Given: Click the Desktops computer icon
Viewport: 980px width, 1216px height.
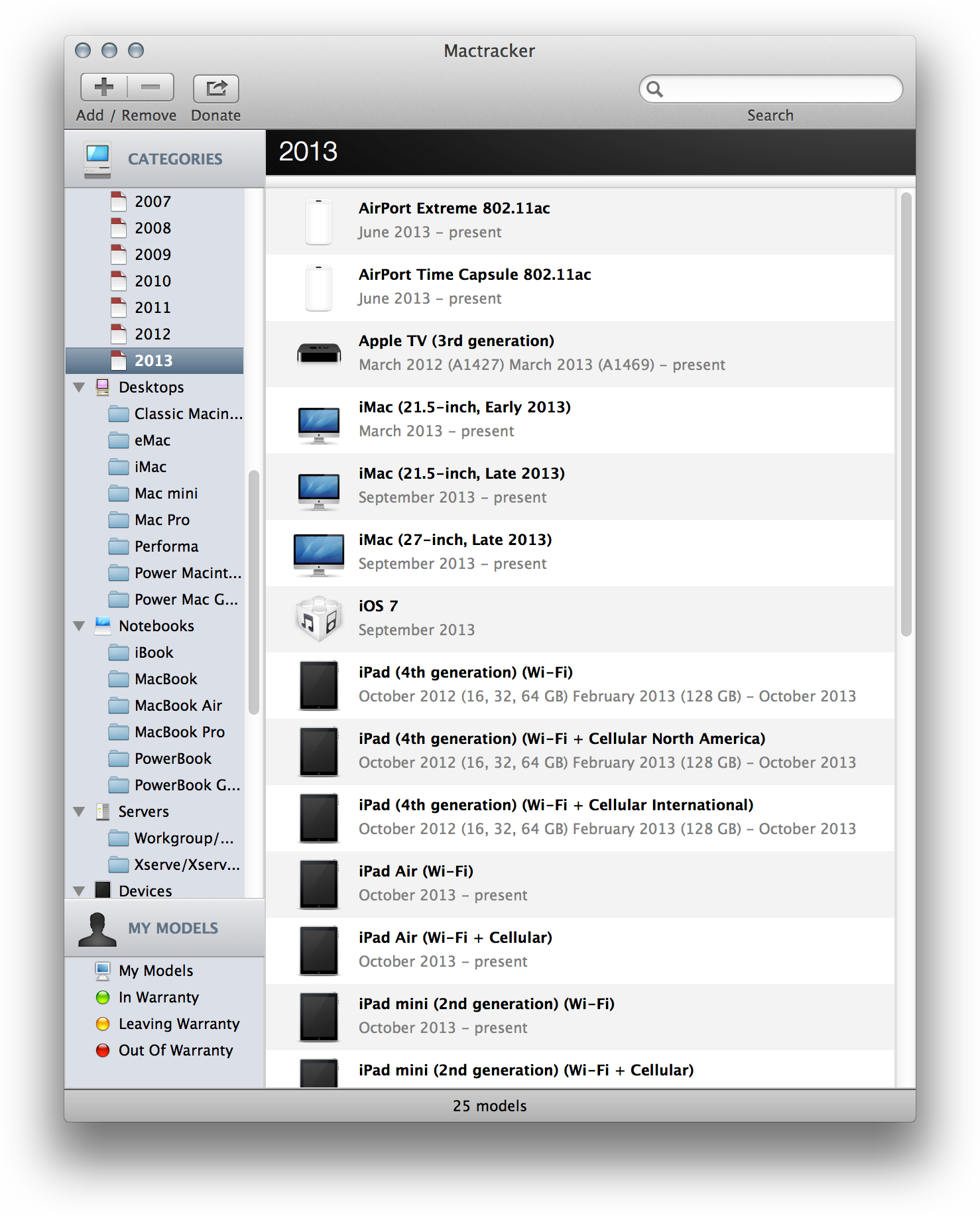Looking at the screenshot, I should click(x=103, y=387).
